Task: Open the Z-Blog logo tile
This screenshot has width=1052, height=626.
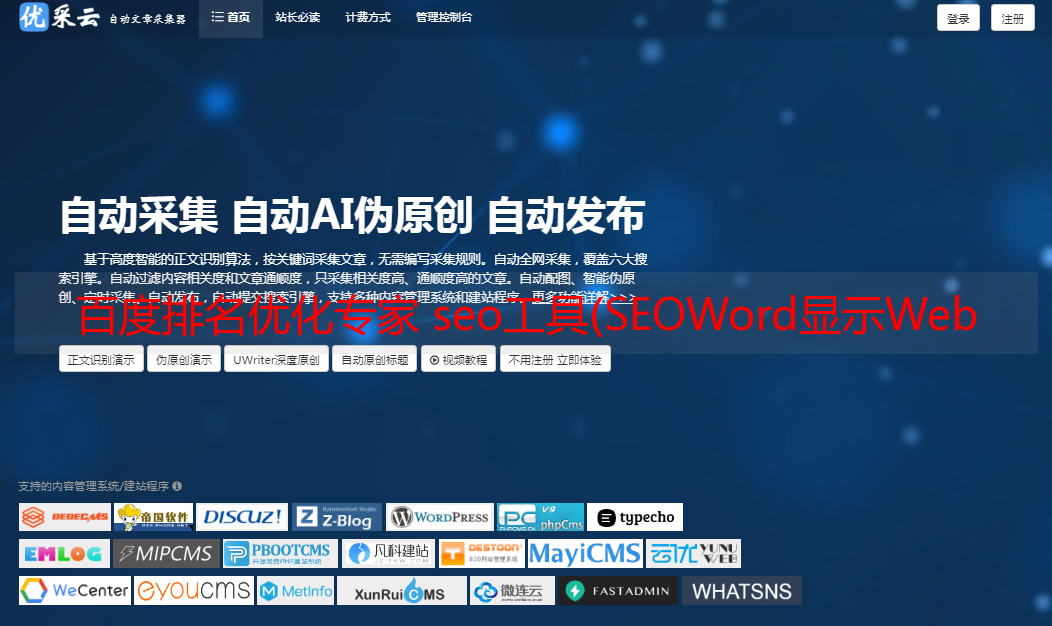Action: 337,517
